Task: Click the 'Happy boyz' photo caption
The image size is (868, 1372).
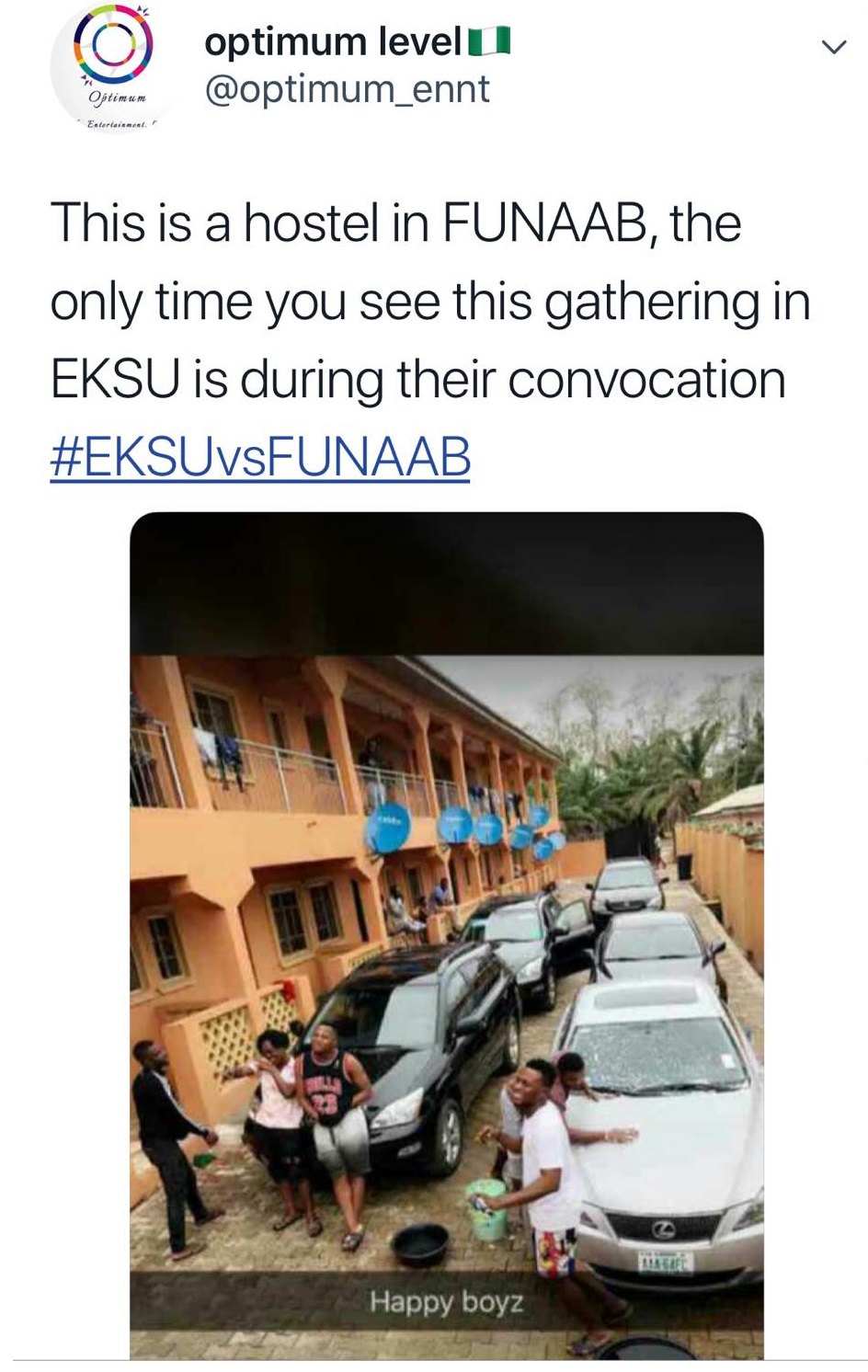Action: [446, 1301]
